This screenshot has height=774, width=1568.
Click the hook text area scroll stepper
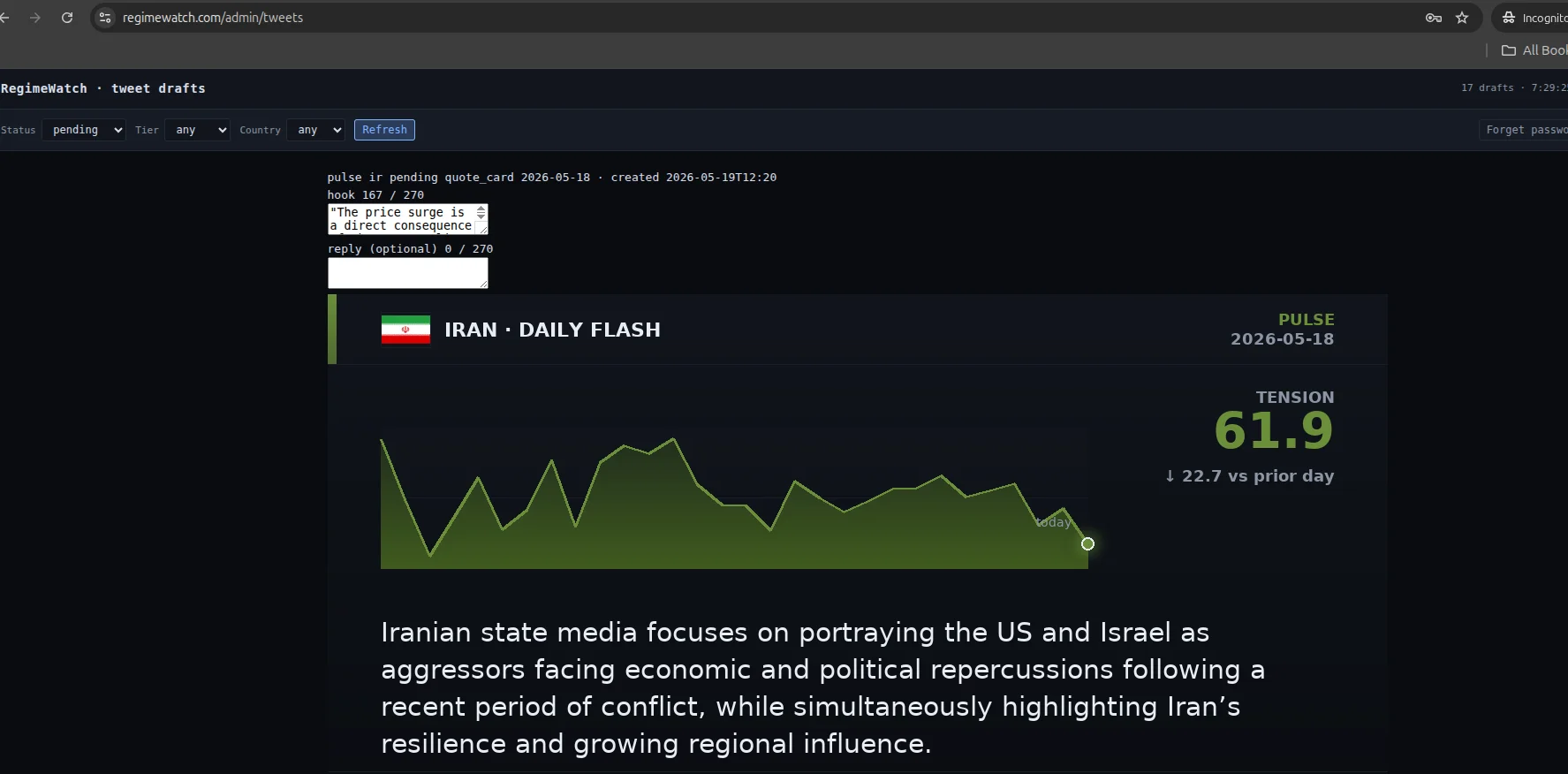coord(481,213)
